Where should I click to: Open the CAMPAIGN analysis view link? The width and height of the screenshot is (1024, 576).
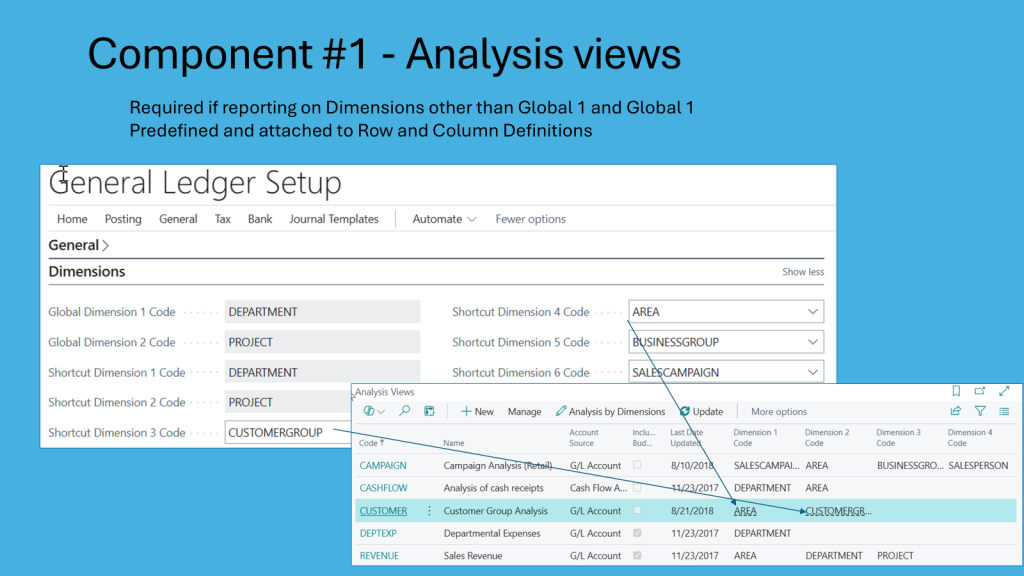tap(382, 465)
